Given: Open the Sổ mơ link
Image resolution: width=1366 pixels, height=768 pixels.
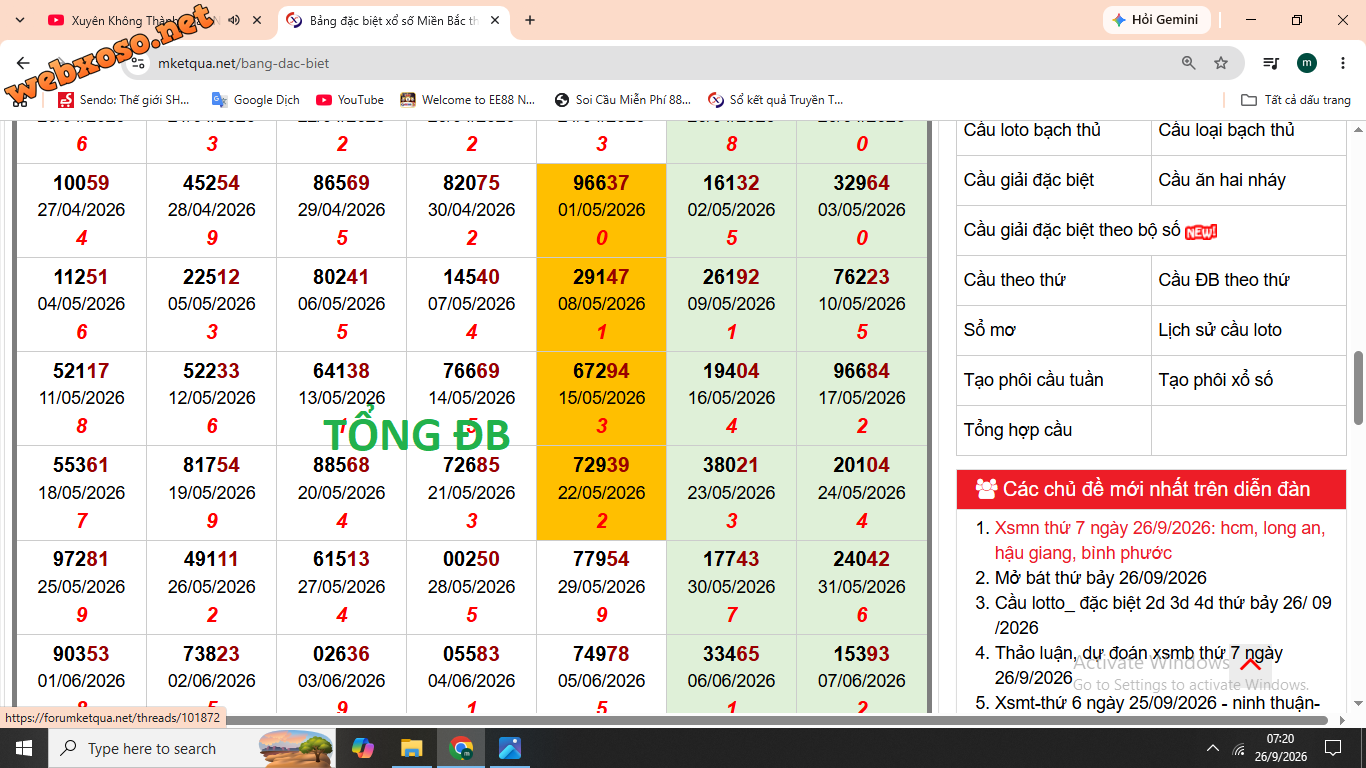Looking at the screenshot, I should (x=990, y=330).
